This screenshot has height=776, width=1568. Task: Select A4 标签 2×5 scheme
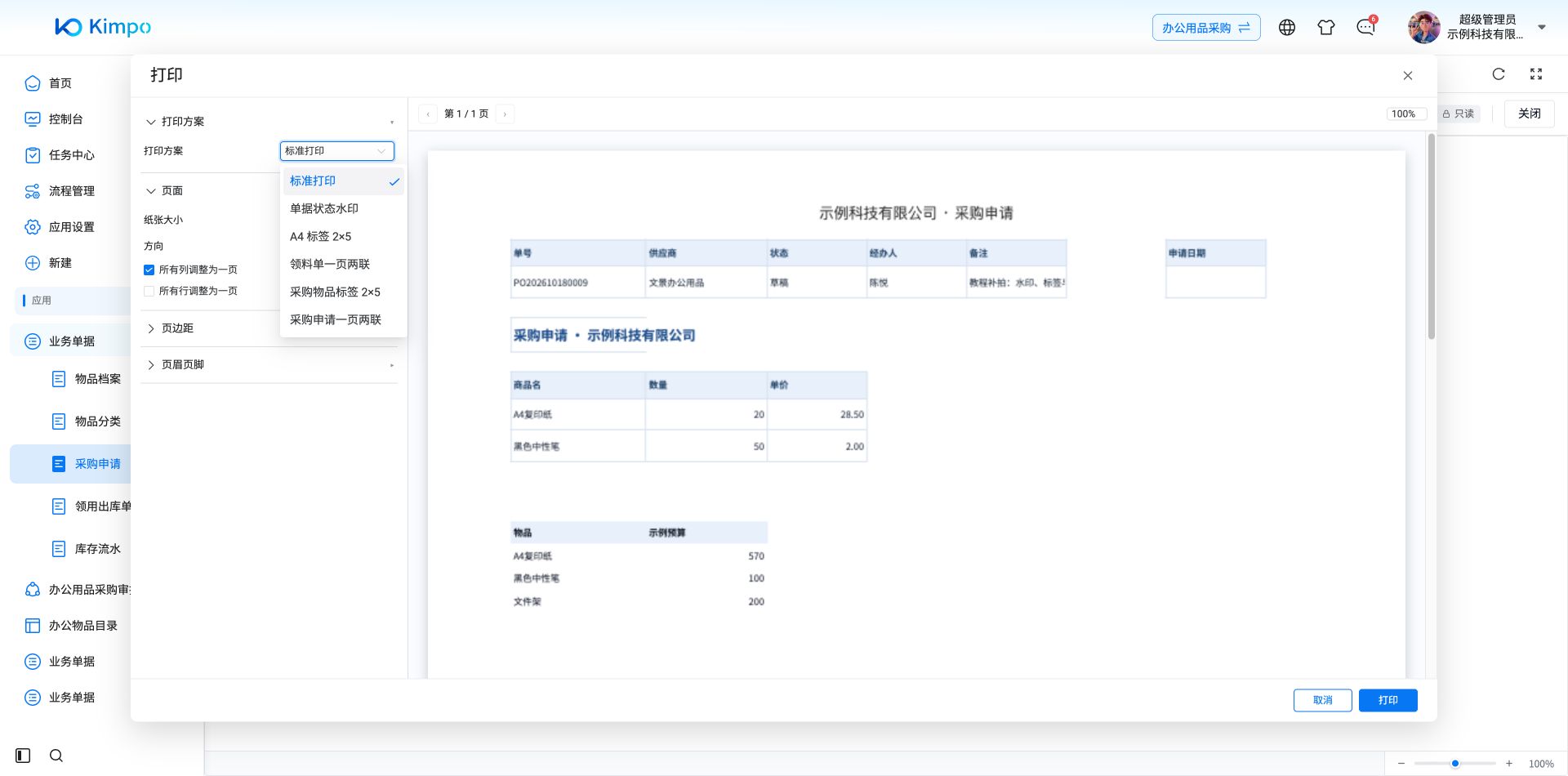tap(344, 237)
